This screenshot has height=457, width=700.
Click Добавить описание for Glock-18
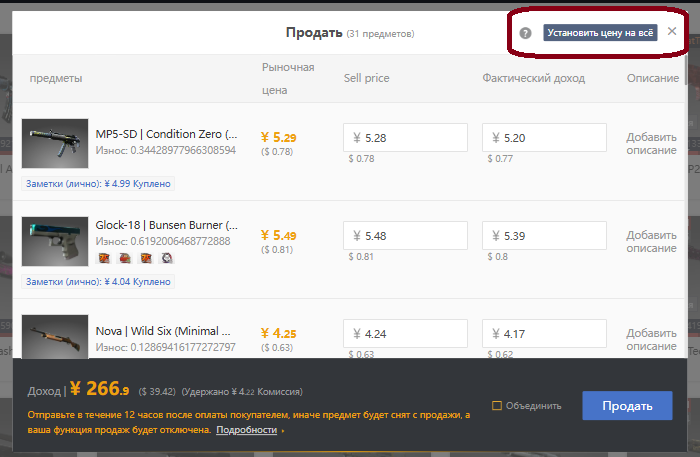pyautogui.click(x=651, y=241)
